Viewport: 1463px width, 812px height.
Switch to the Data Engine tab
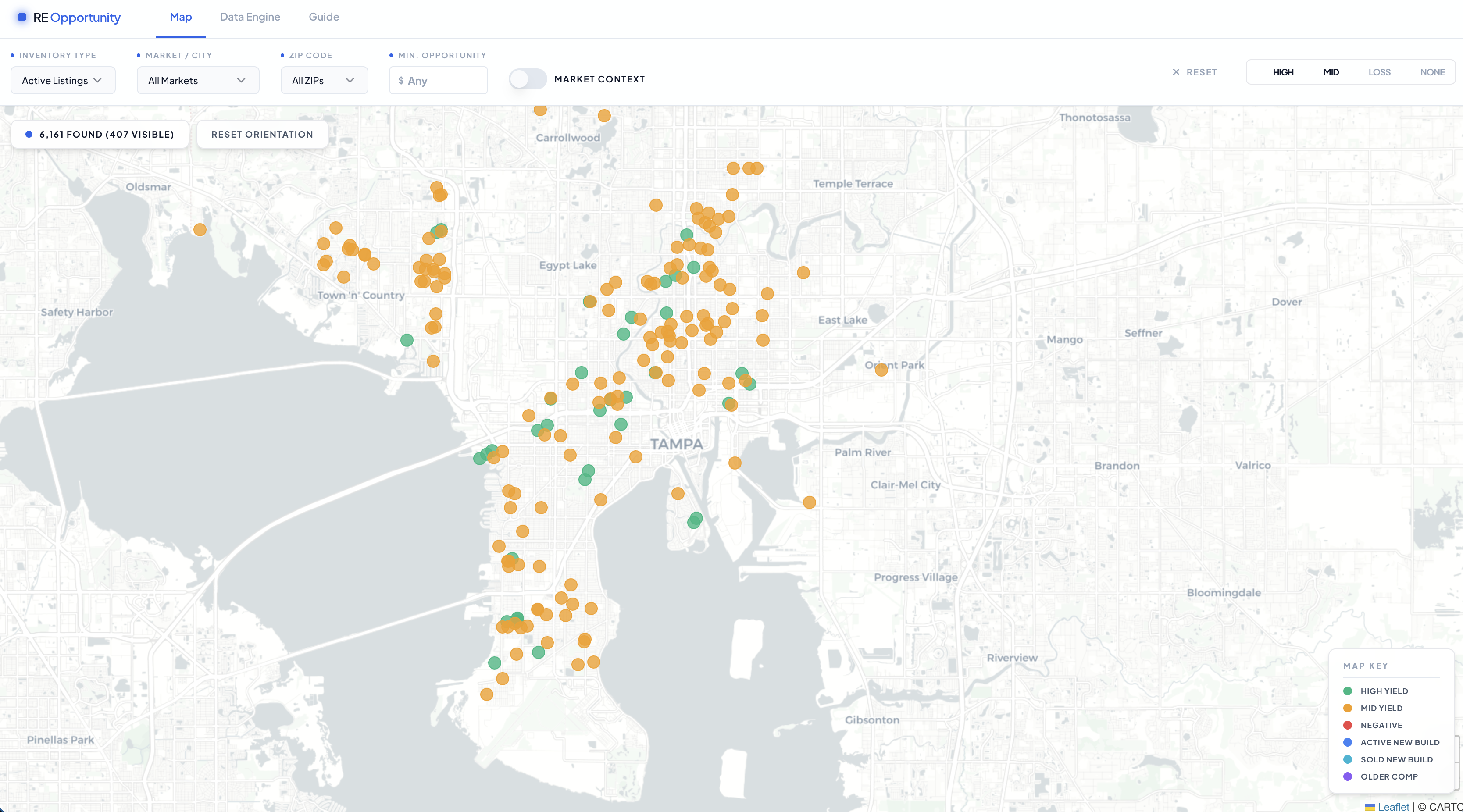[250, 17]
